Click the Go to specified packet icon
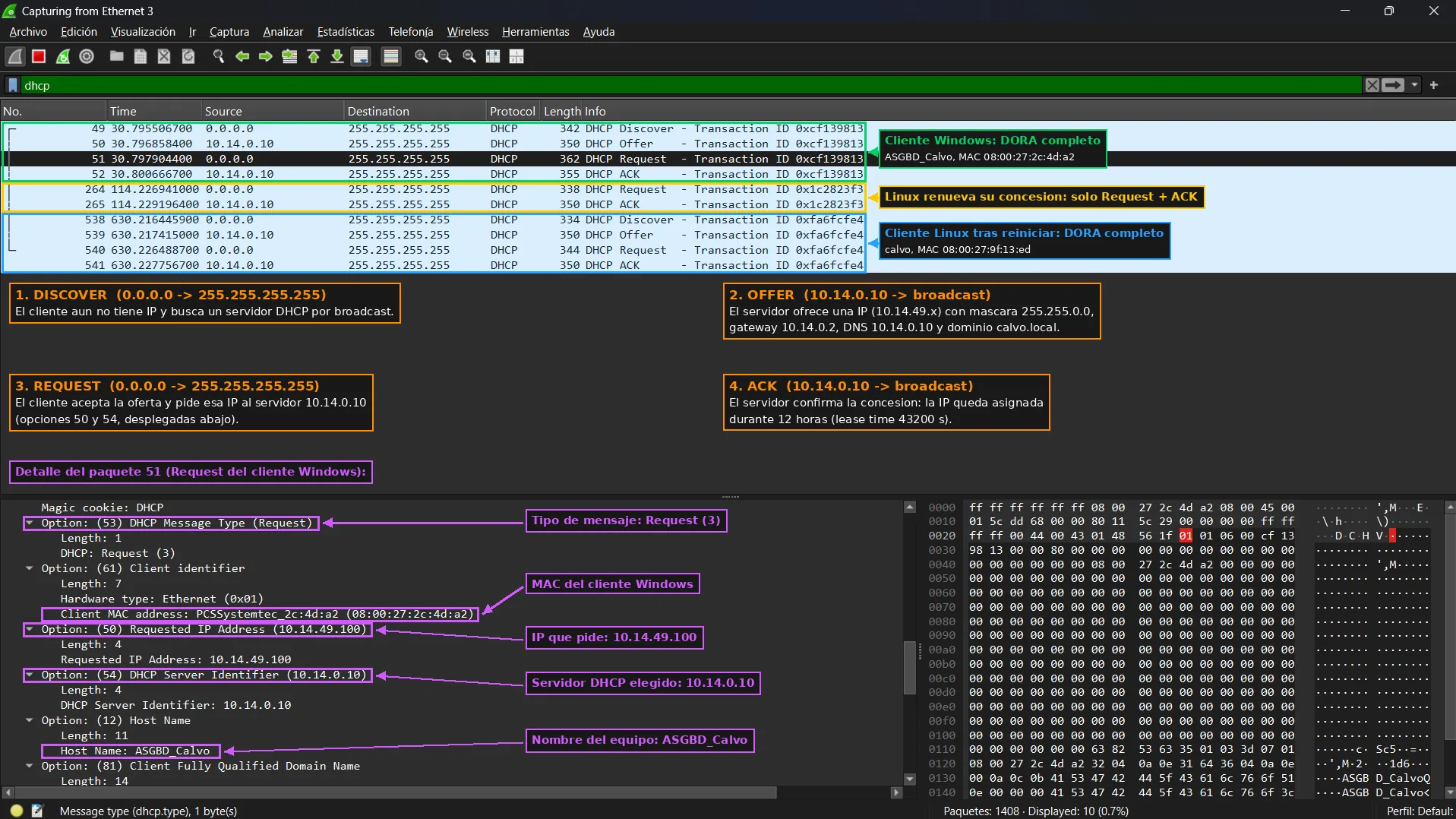 tap(289, 56)
